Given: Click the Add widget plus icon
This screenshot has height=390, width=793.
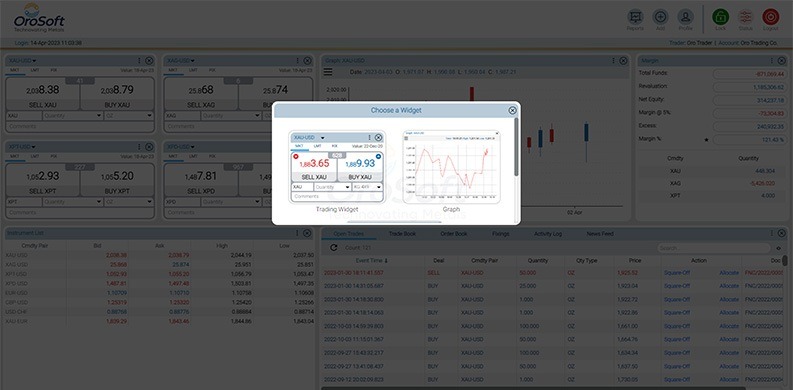Looking at the screenshot, I should point(660,17).
